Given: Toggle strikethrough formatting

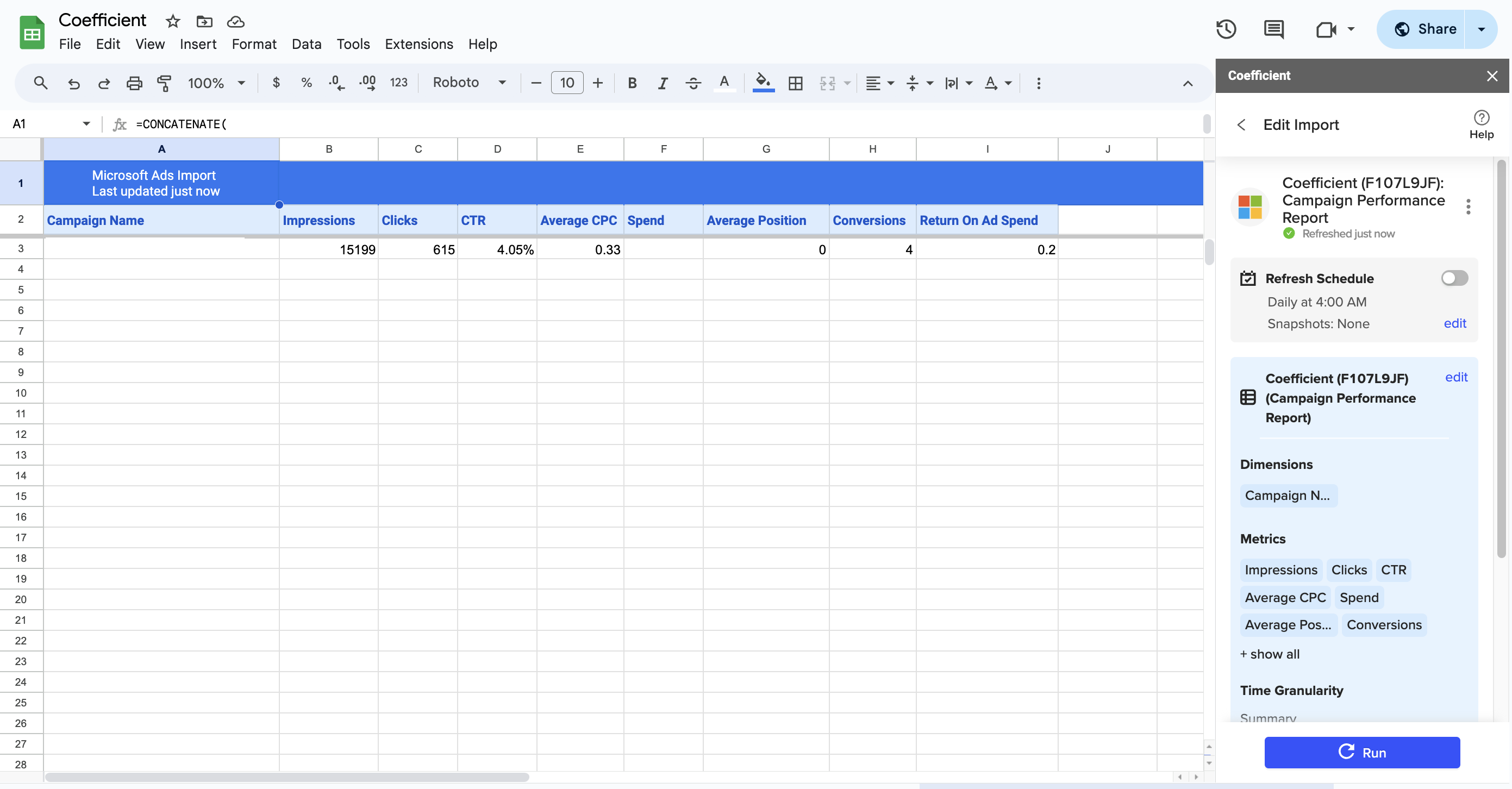Looking at the screenshot, I should [693, 83].
